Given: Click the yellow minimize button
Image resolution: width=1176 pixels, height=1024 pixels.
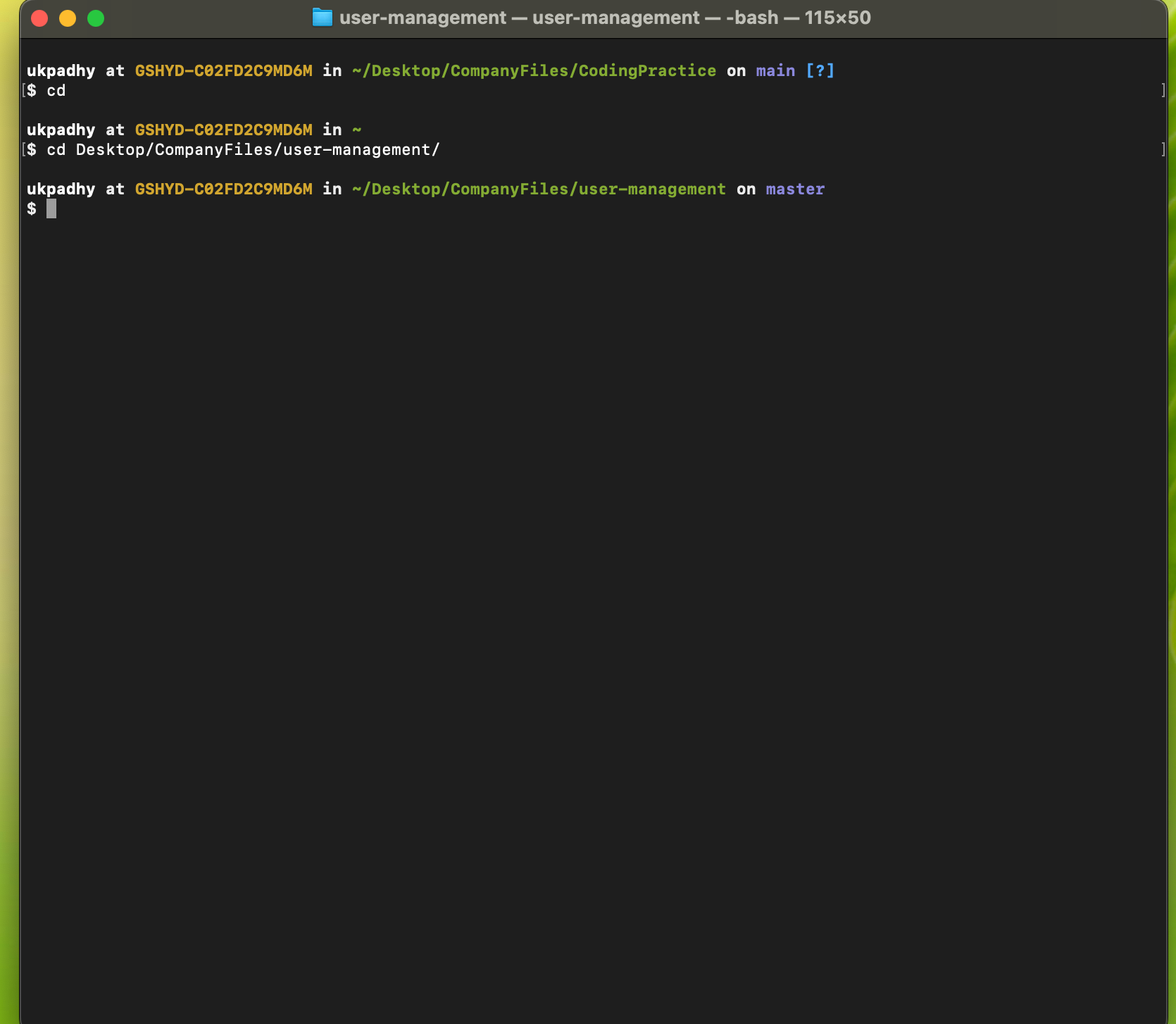Looking at the screenshot, I should pyautogui.click(x=68, y=18).
